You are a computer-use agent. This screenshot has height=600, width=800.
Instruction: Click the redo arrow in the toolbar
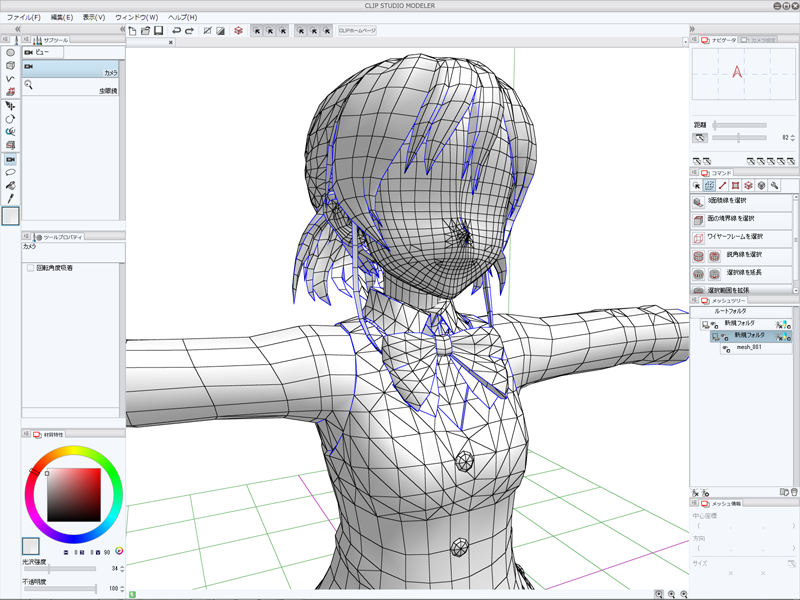[190, 31]
